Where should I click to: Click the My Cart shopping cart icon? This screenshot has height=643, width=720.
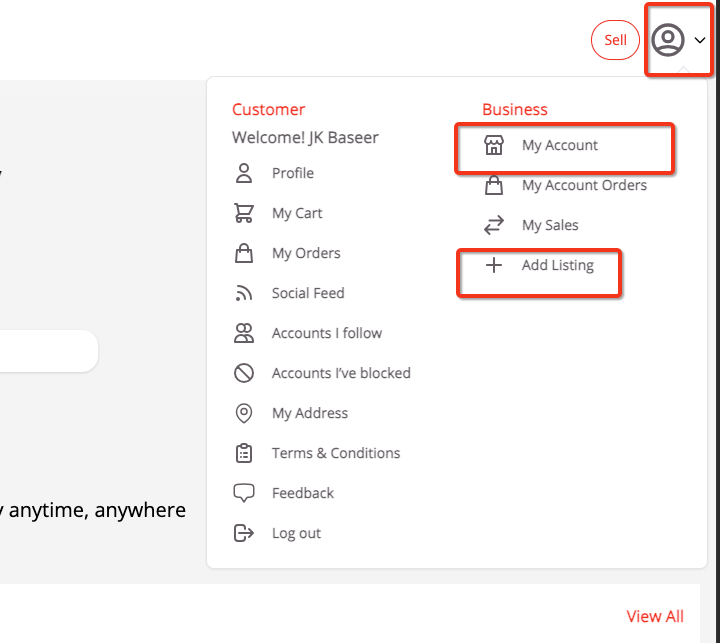pyautogui.click(x=244, y=213)
